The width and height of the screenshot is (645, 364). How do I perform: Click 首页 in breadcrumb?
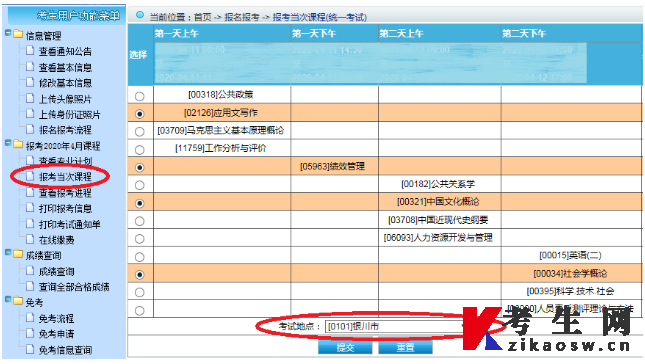[202, 17]
